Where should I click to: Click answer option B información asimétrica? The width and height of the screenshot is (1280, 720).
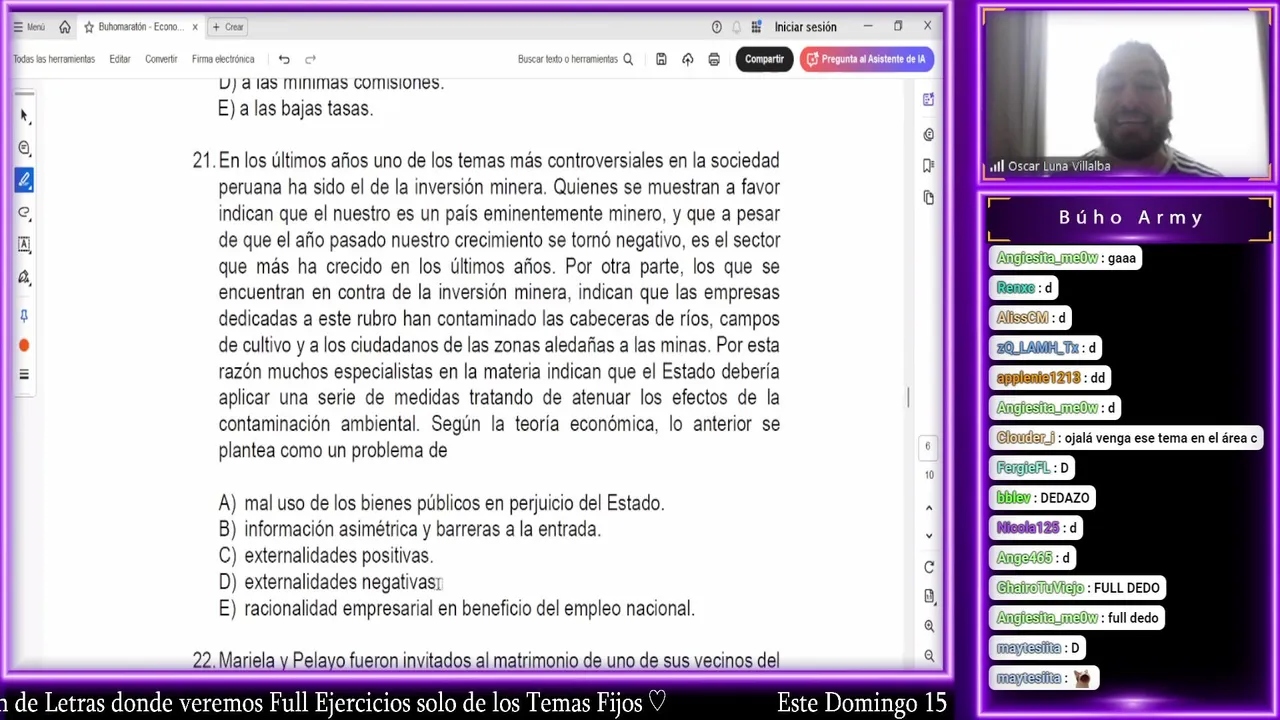coord(409,529)
